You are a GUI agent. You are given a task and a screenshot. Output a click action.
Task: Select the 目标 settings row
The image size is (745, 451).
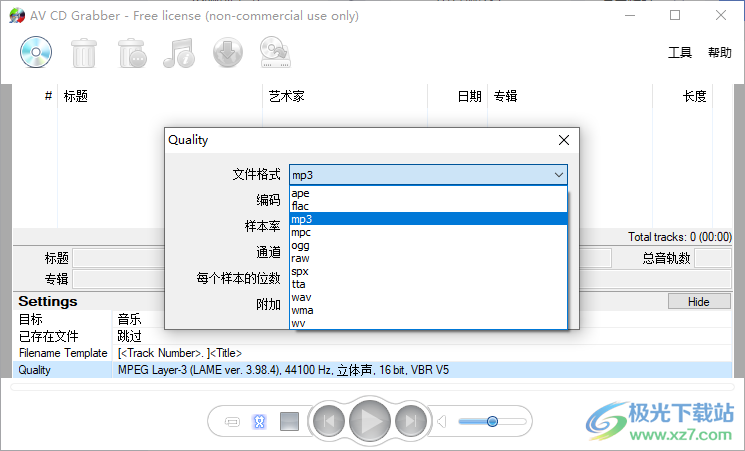(372, 319)
